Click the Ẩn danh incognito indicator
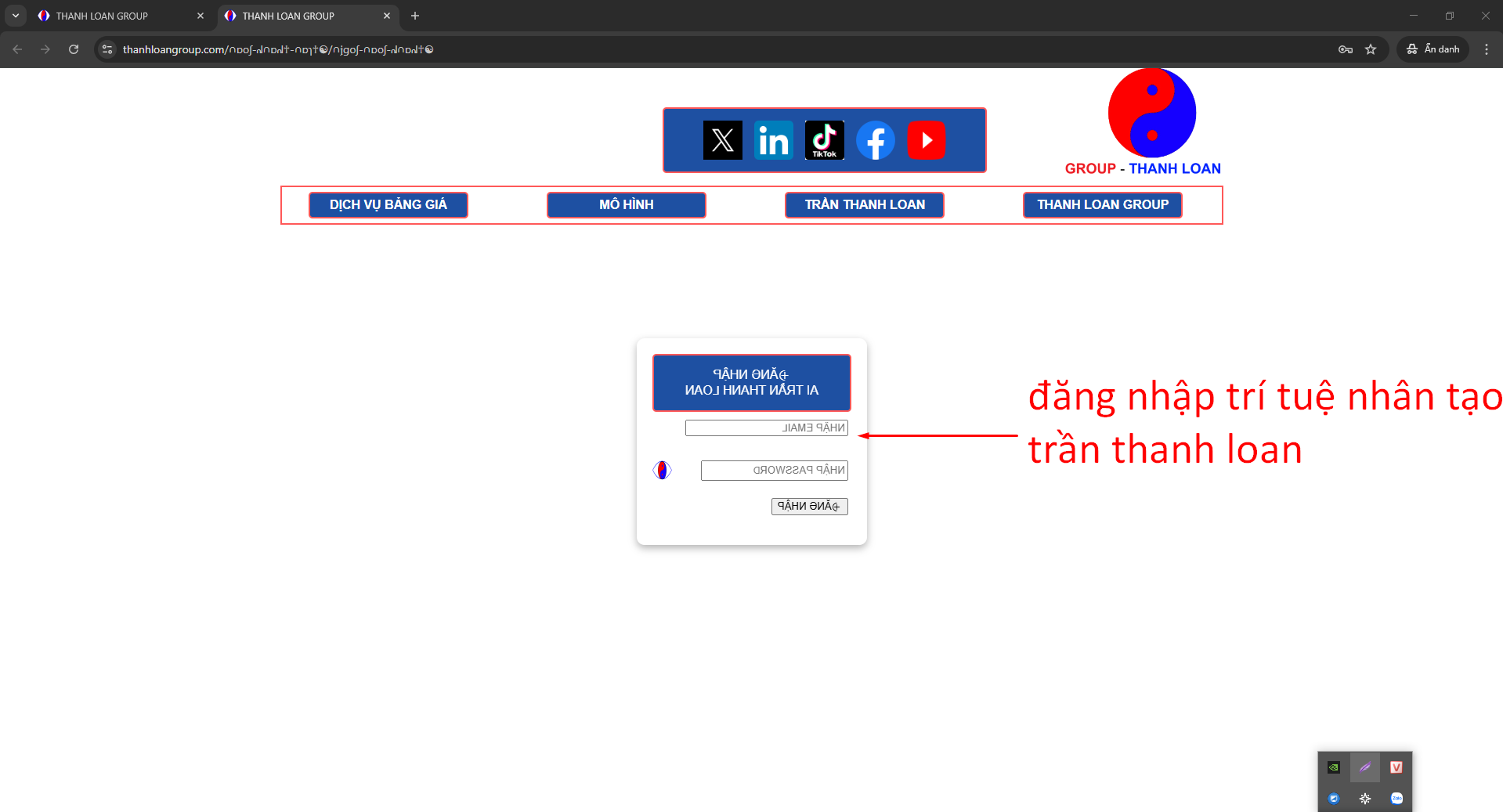The width and height of the screenshot is (1503, 812). (x=1433, y=49)
